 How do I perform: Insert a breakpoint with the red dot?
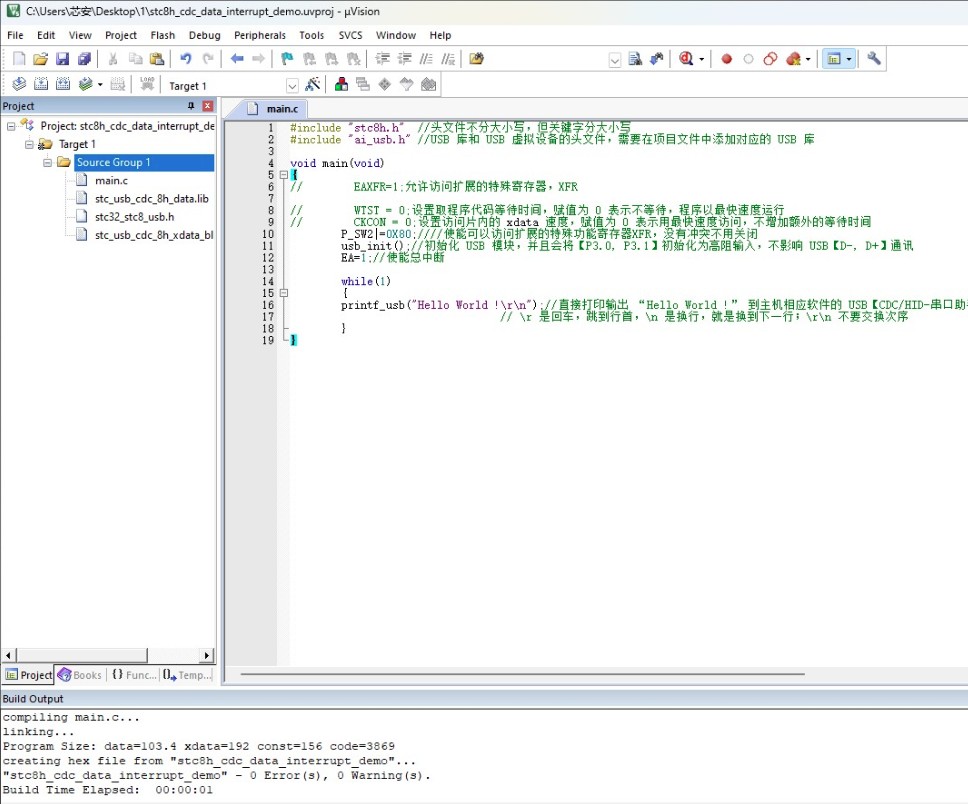(727, 59)
